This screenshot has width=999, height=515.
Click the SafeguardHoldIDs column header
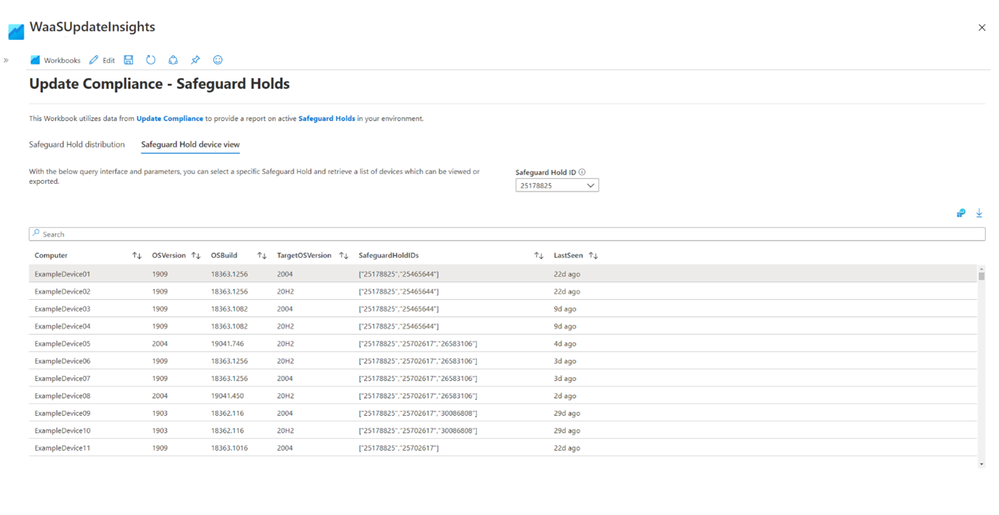point(389,256)
